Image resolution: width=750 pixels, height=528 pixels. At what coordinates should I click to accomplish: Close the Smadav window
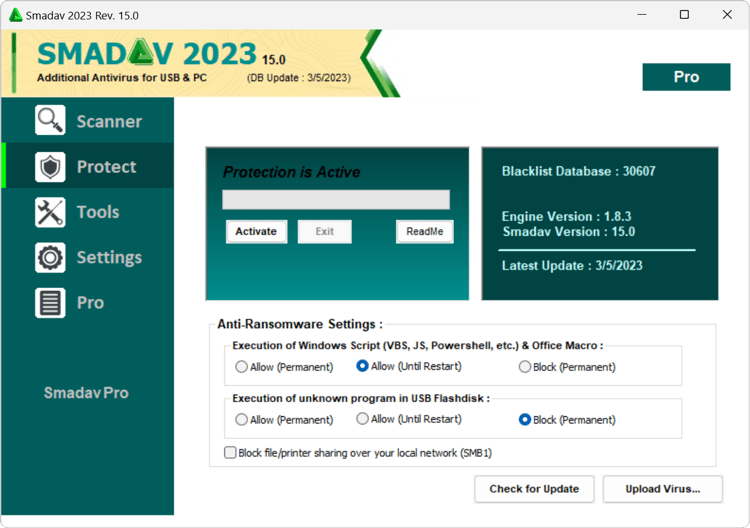(727, 15)
